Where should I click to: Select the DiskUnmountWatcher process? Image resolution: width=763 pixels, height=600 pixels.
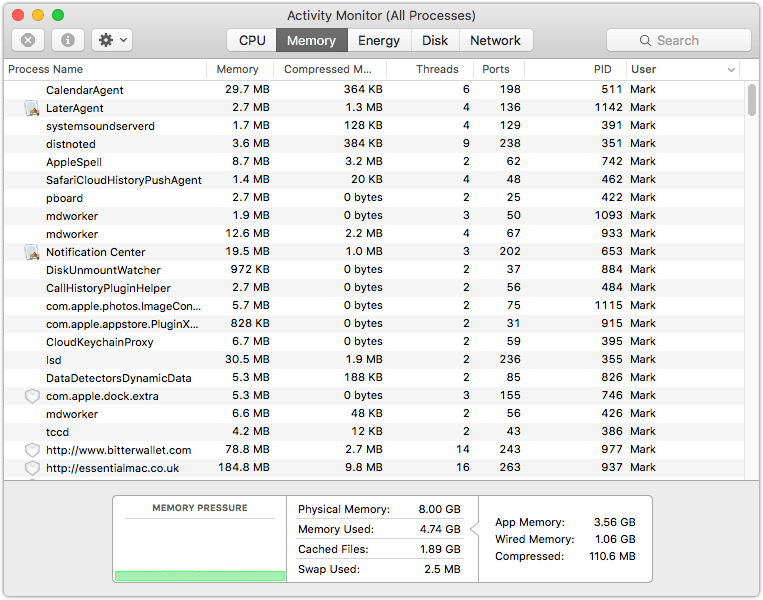374,270
